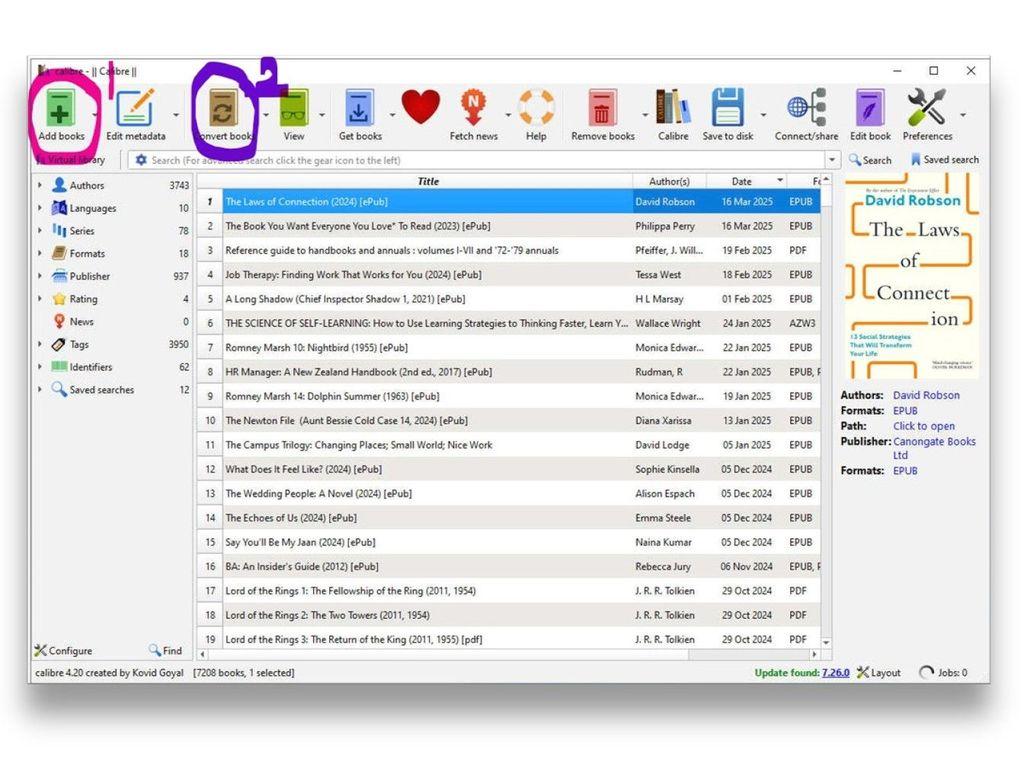Expand the Identifiers category
Viewport: 1024px width, 768px height.
[40, 367]
